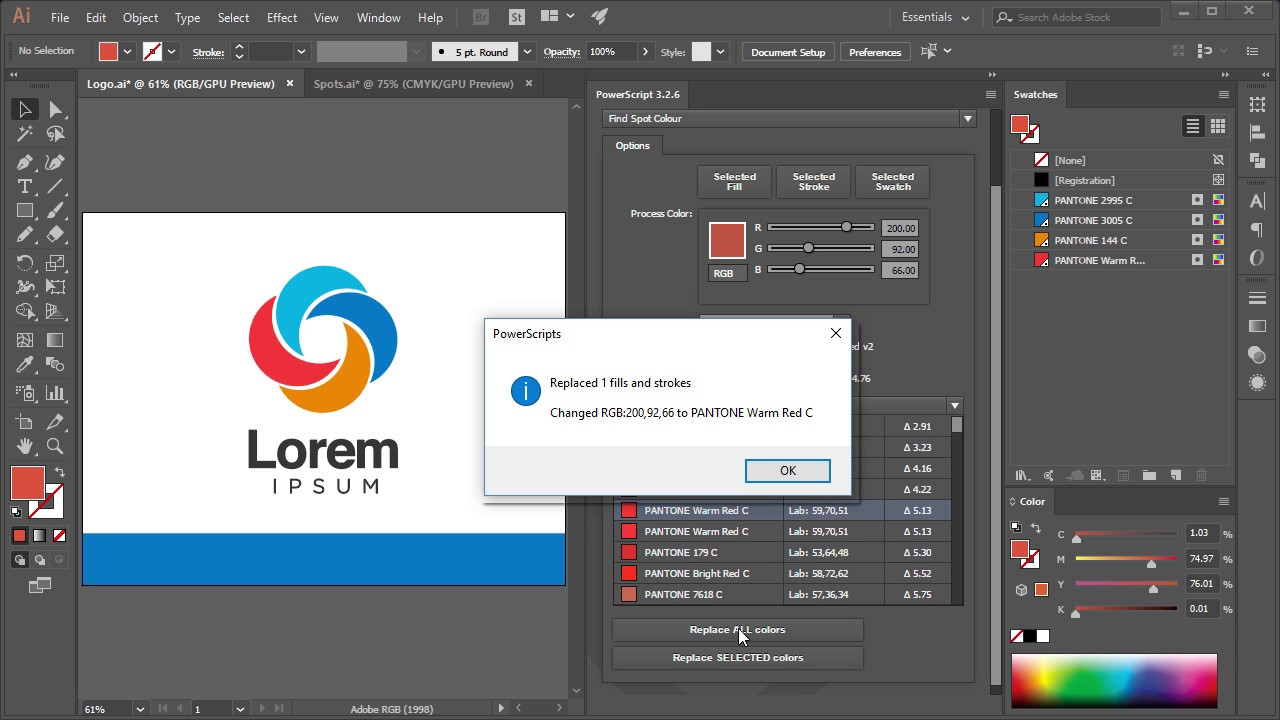Open Character panel from right dock

(x=1258, y=202)
